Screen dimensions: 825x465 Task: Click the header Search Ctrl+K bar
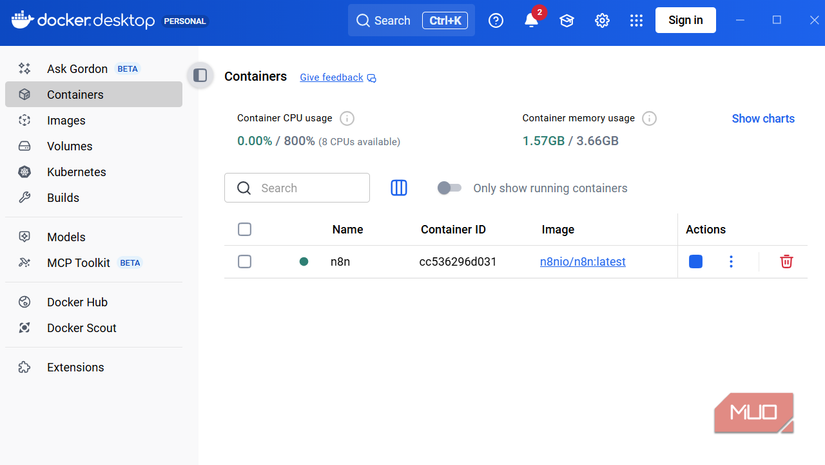coord(411,21)
